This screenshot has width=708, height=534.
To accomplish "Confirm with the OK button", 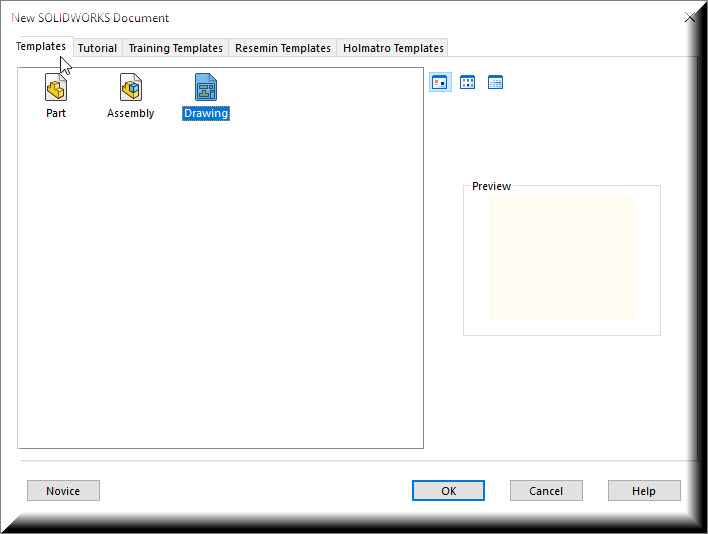I will pos(448,491).
